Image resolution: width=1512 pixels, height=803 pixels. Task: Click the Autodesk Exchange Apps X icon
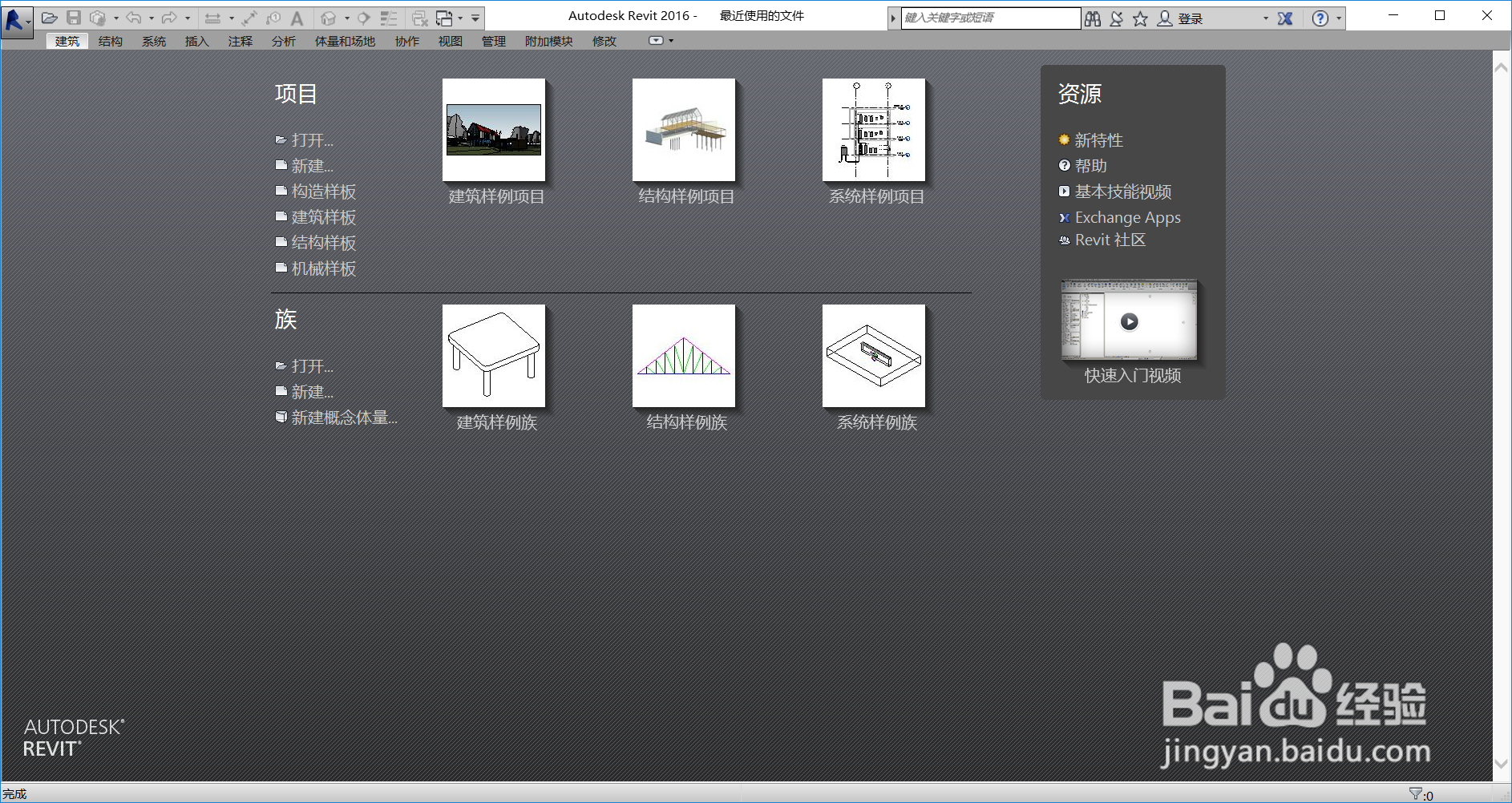[1285, 18]
